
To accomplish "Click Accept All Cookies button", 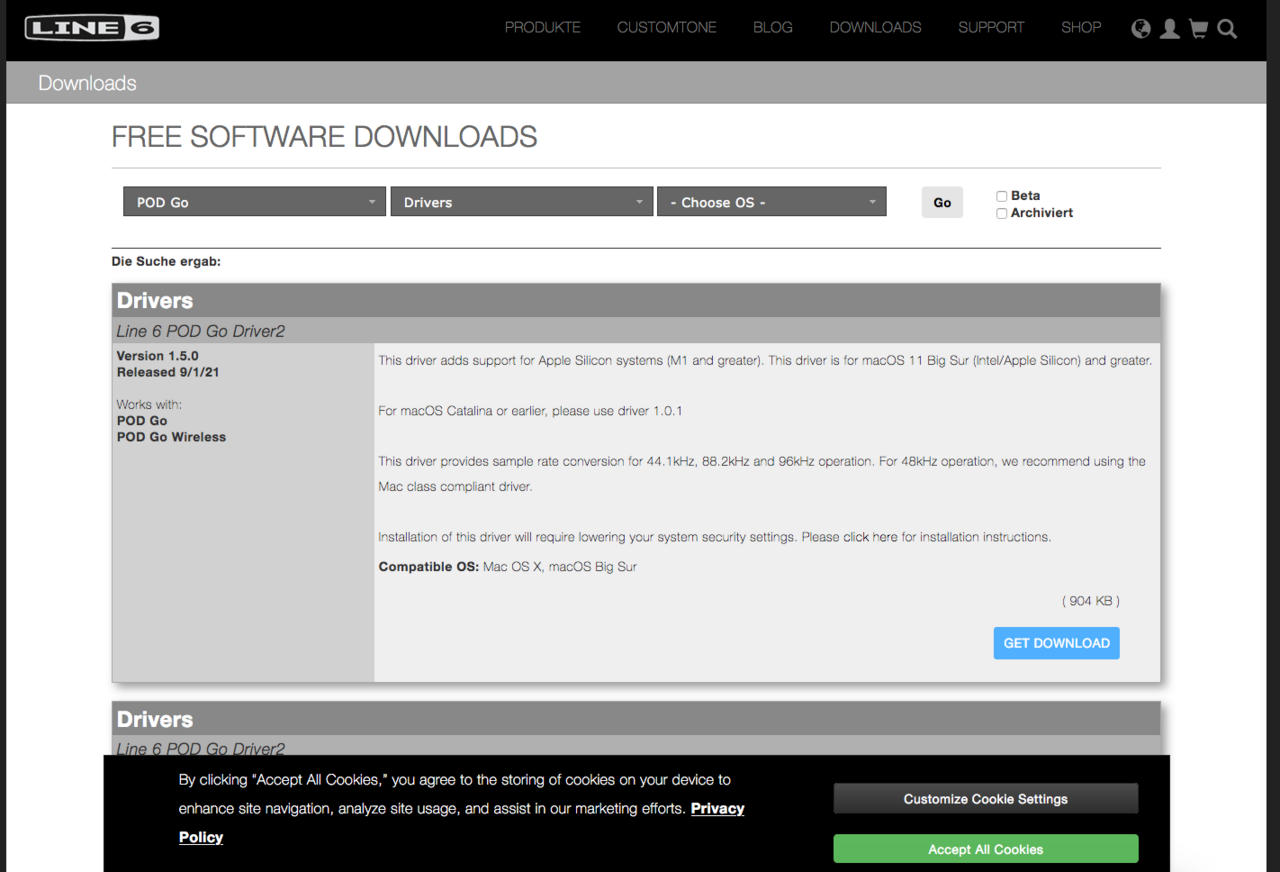I will click(986, 849).
